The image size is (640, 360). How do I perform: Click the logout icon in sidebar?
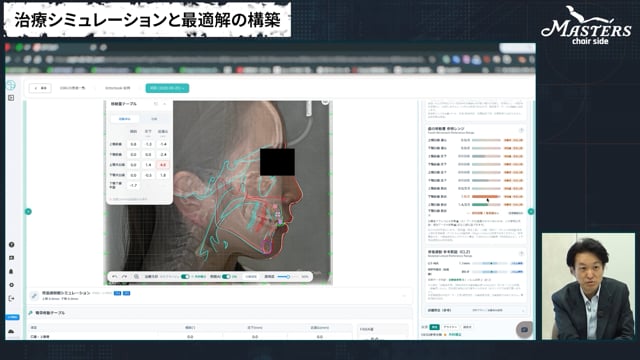(11, 298)
